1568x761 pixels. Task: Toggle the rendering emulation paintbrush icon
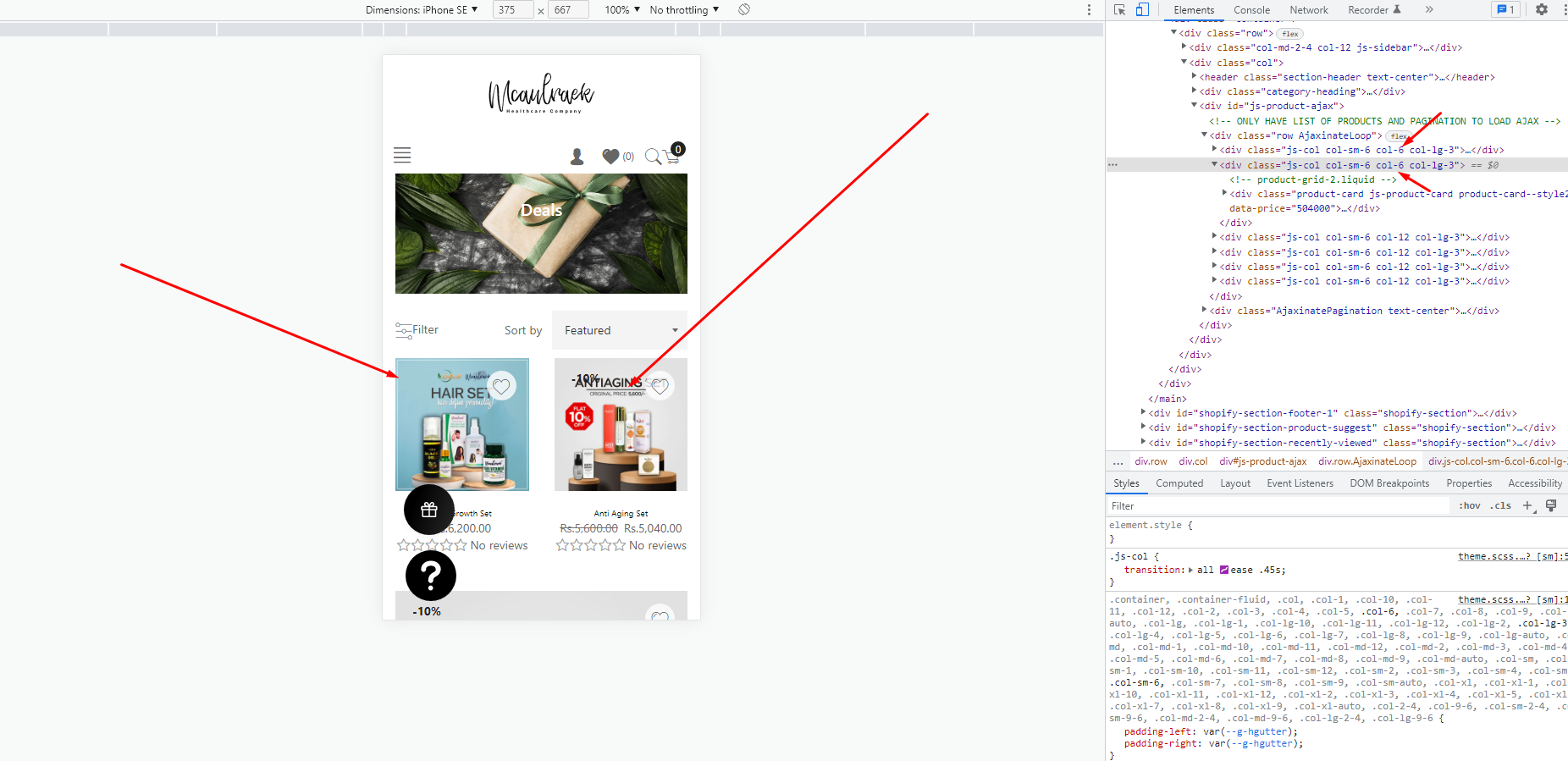pyautogui.click(x=1551, y=505)
